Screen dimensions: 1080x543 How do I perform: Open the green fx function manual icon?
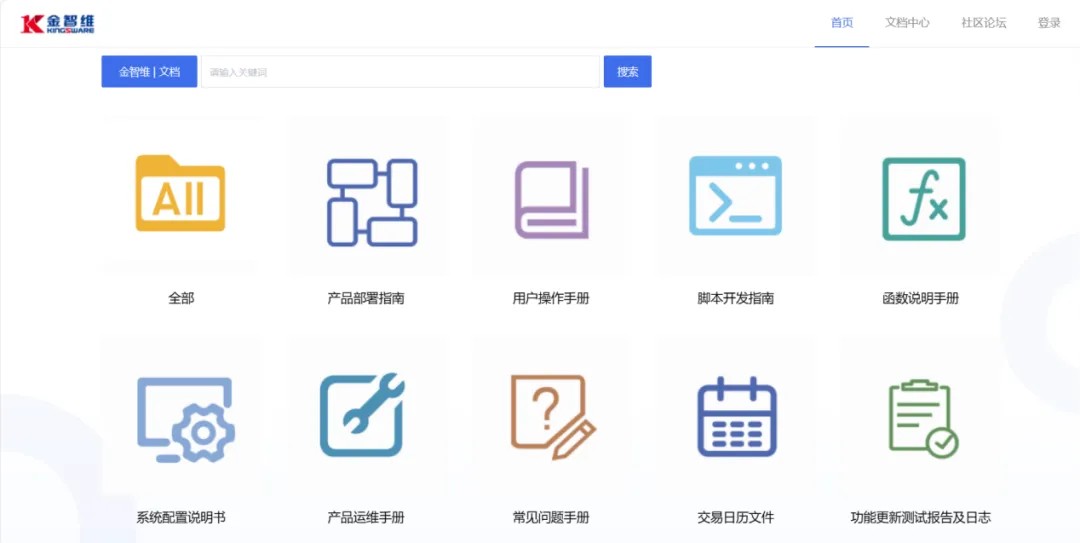924,199
